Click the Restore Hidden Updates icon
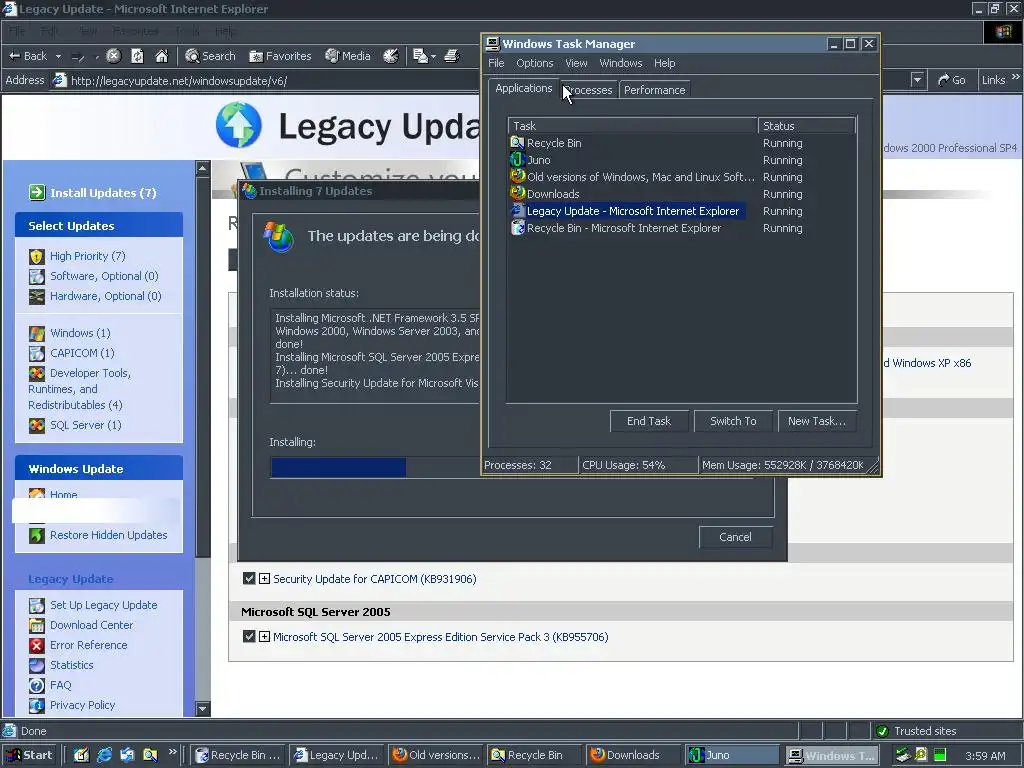The width and height of the screenshot is (1024, 768). (37, 535)
